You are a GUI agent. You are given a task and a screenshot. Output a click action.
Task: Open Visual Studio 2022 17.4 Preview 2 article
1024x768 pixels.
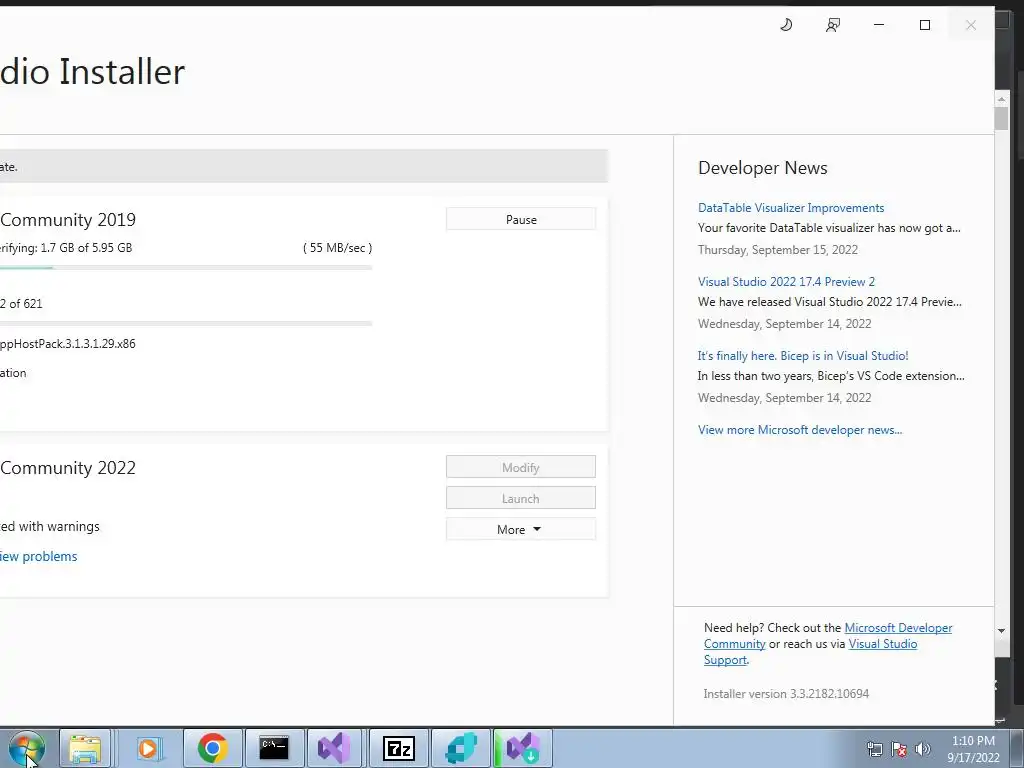(786, 281)
